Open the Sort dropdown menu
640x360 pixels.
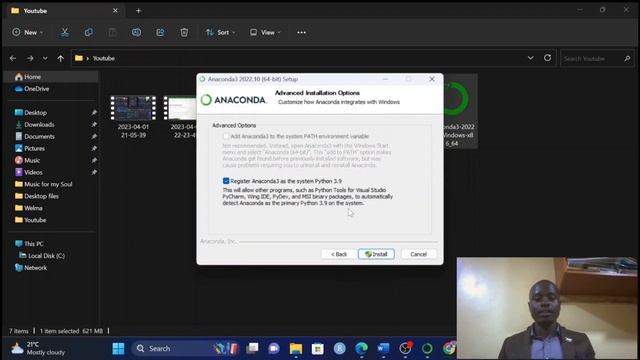(x=220, y=32)
